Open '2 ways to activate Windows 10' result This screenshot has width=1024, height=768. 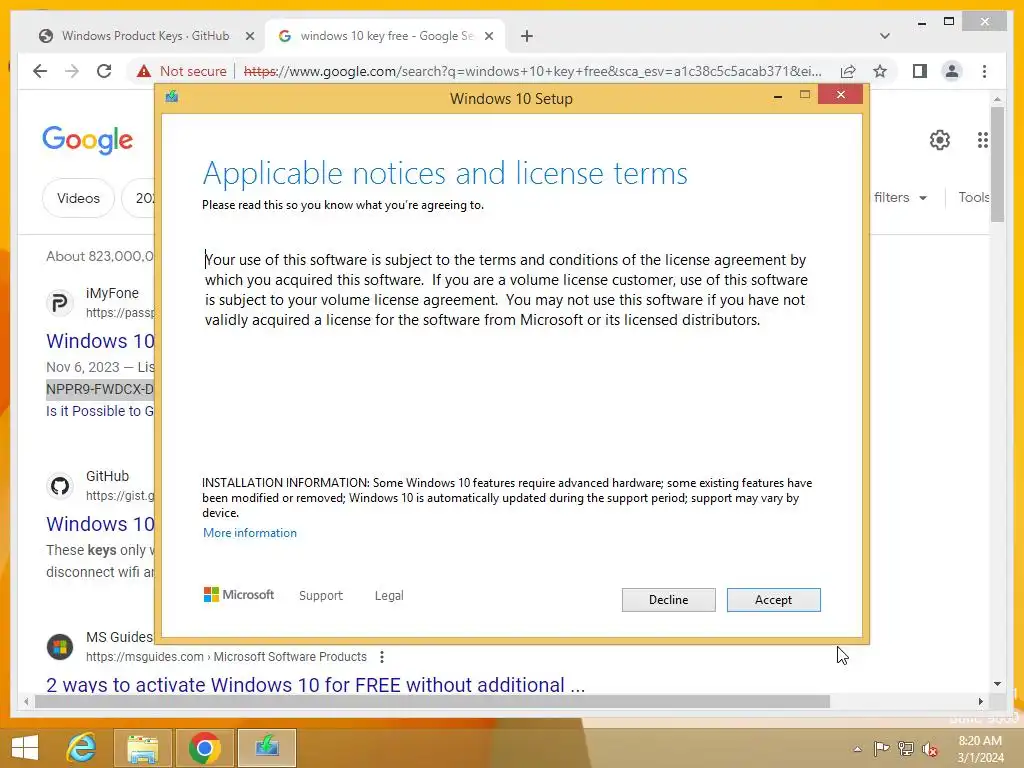pyautogui.click(x=315, y=684)
